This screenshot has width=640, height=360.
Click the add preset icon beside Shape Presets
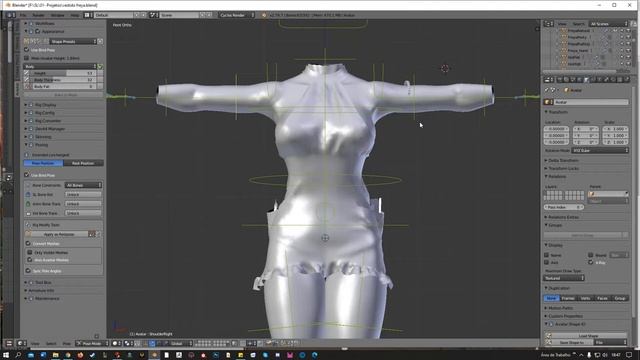coord(100,42)
